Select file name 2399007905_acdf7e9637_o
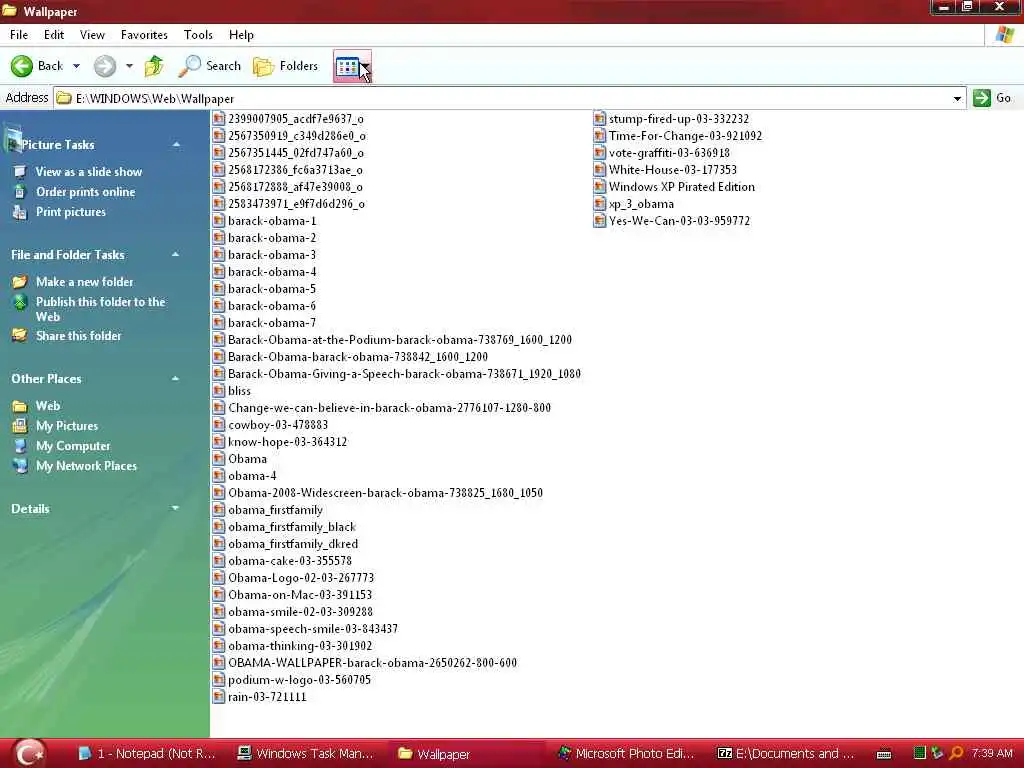The width and height of the screenshot is (1024, 768). 296,119
